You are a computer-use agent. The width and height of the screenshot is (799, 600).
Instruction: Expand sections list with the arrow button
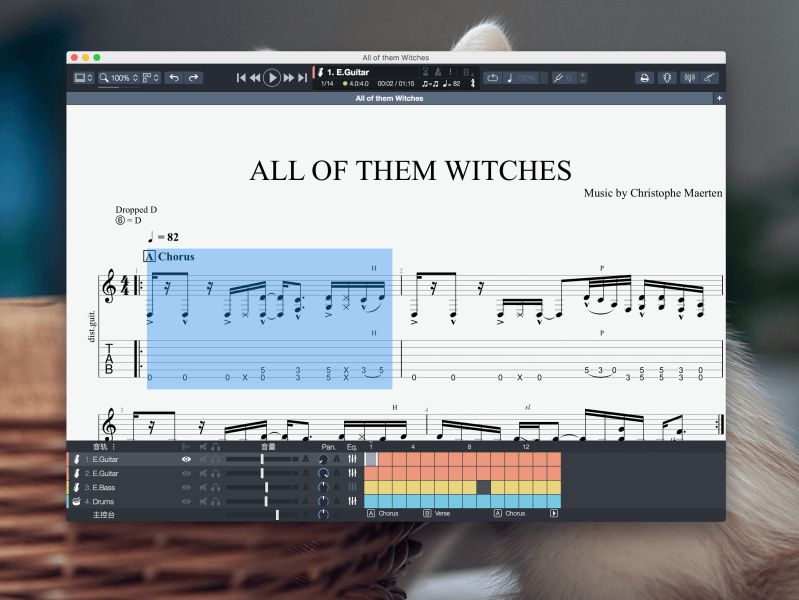tap(554, 513)
